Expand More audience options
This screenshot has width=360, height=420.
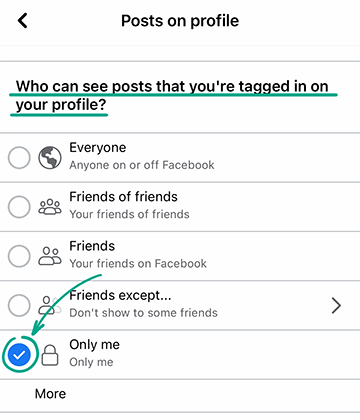[x=50, y=394]
